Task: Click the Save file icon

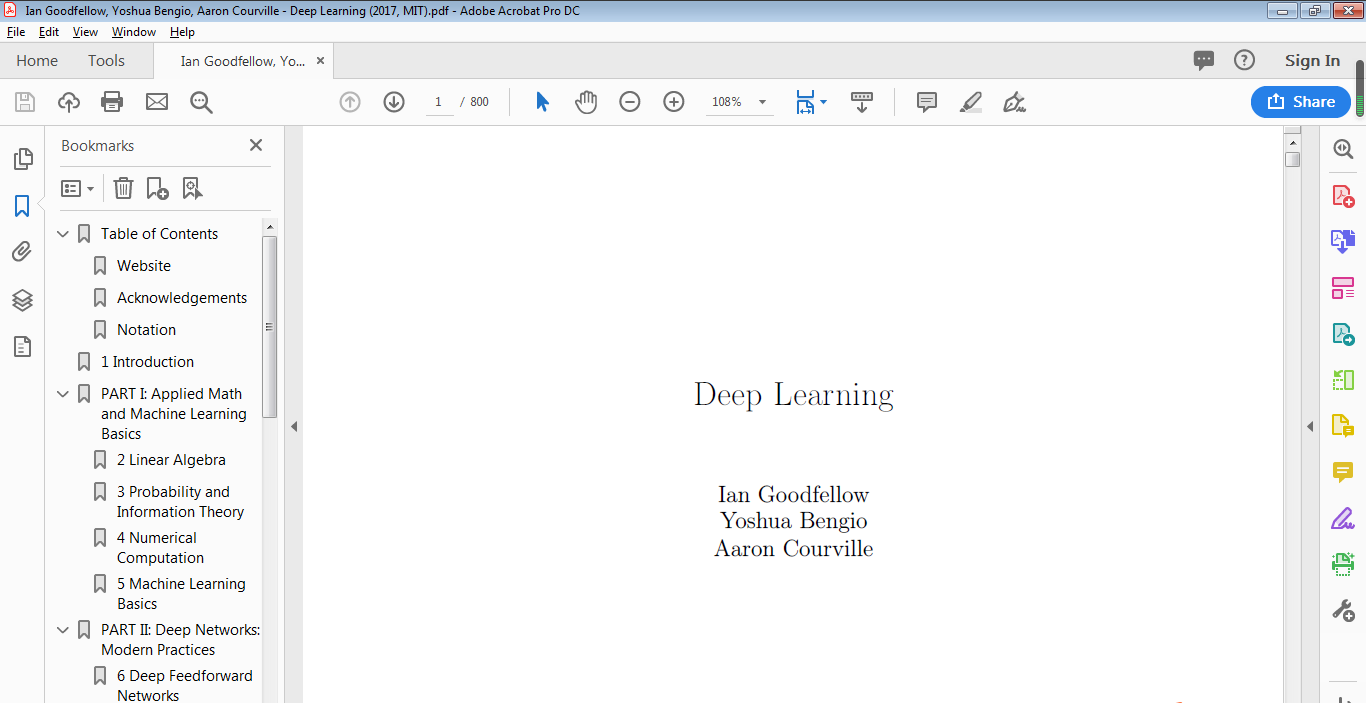Action: (x=25, y=102)
